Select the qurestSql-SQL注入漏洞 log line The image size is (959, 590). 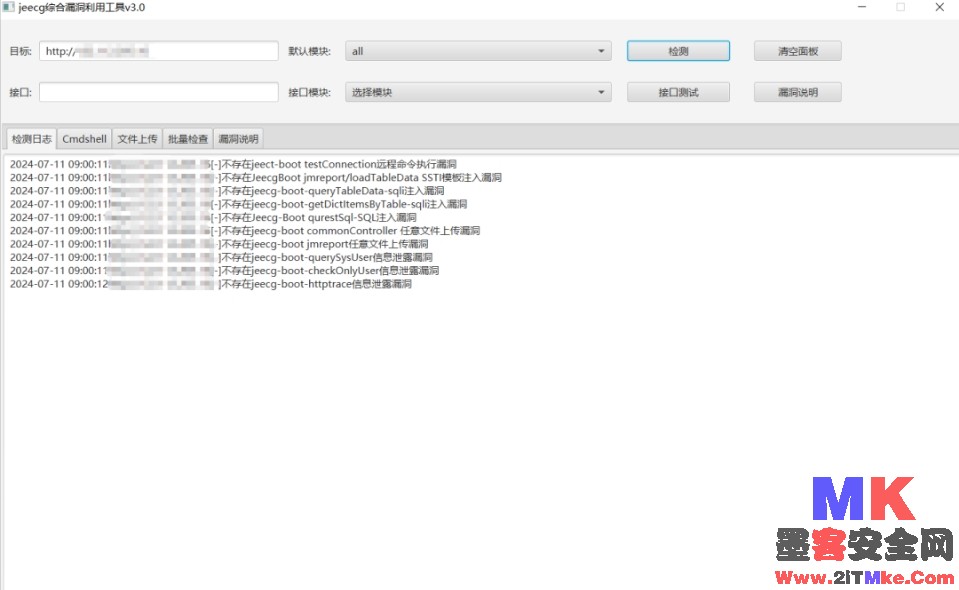point(213,218)
